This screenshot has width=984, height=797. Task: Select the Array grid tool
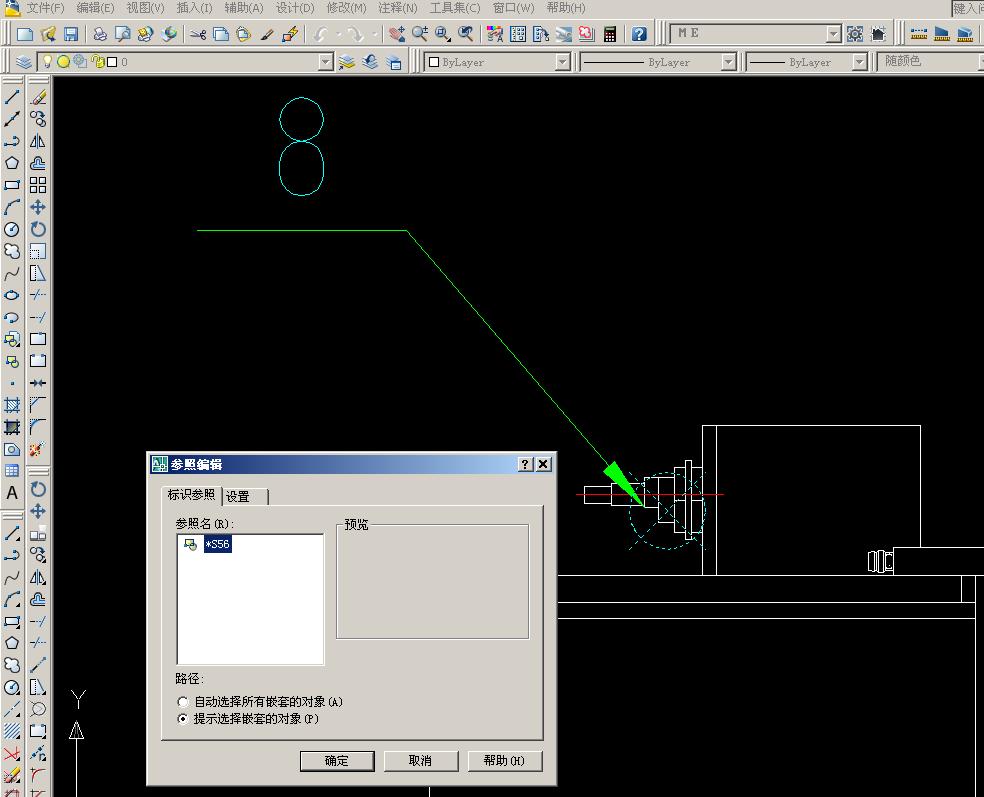38,185
